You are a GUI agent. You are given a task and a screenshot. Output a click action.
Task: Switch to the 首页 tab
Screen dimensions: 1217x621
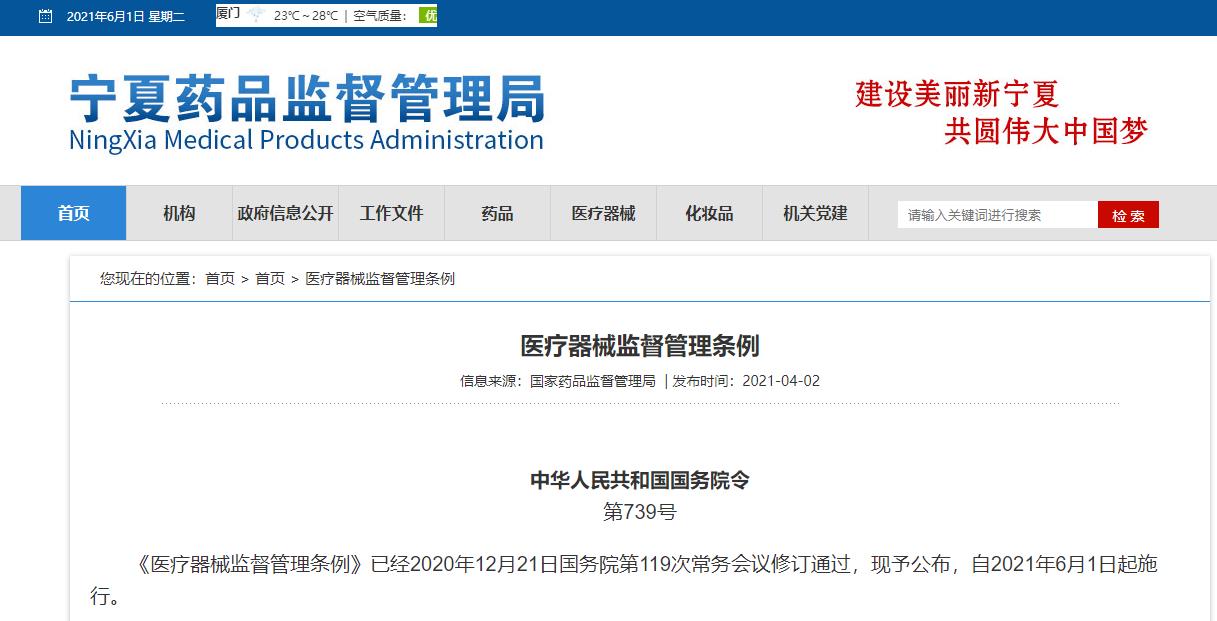click(72, 213)
